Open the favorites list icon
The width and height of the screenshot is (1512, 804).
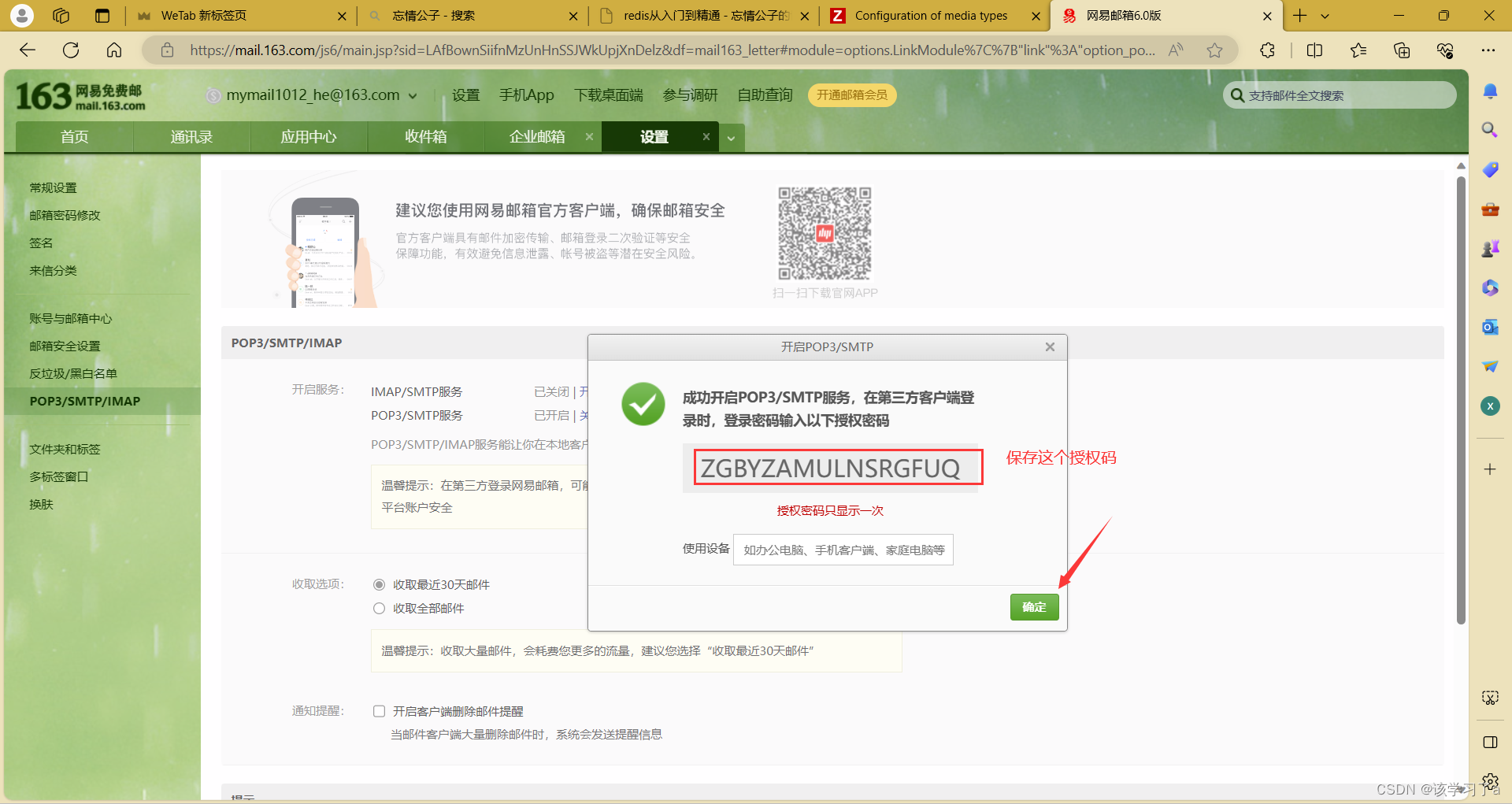[1358, 50]
